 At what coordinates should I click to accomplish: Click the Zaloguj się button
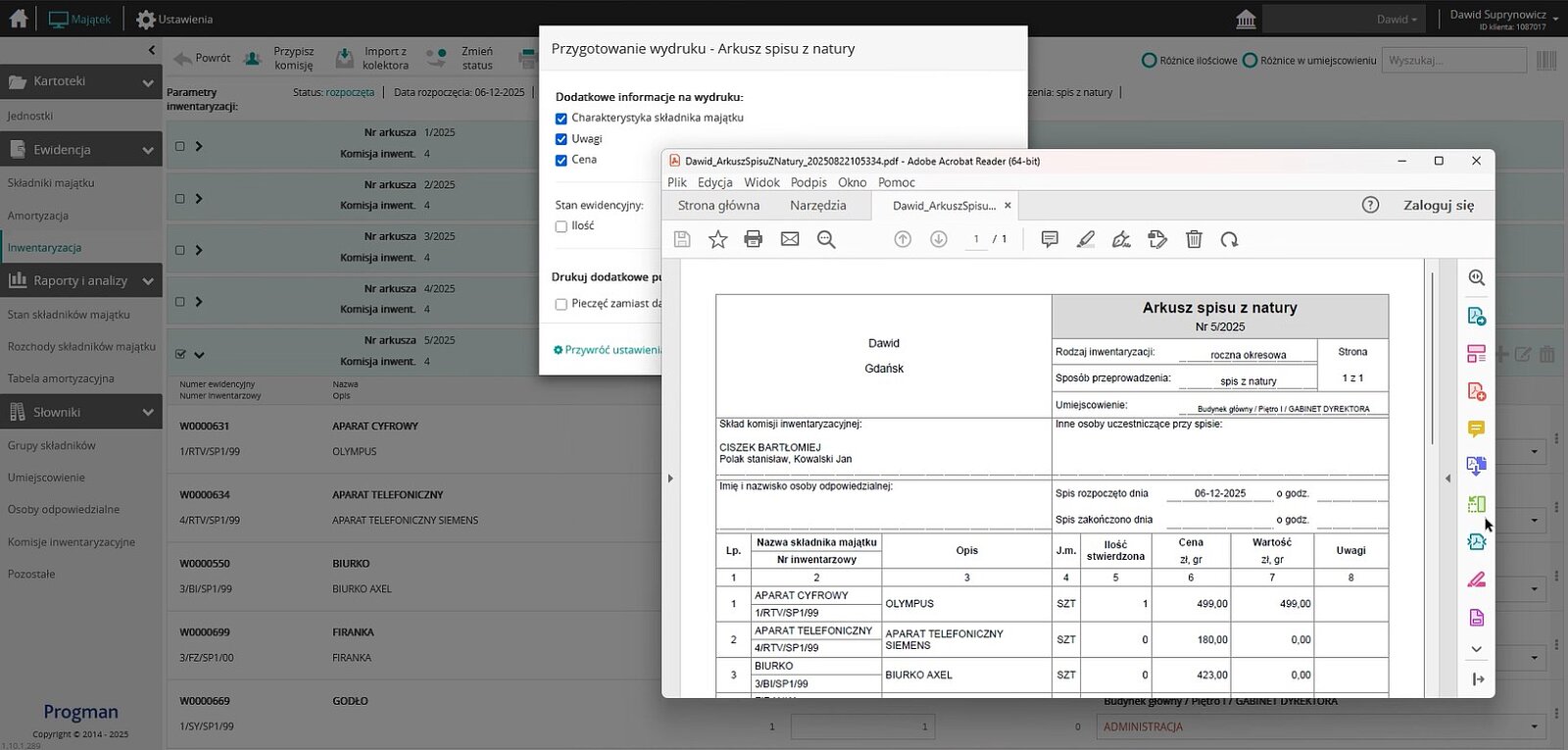point(1438,205)
